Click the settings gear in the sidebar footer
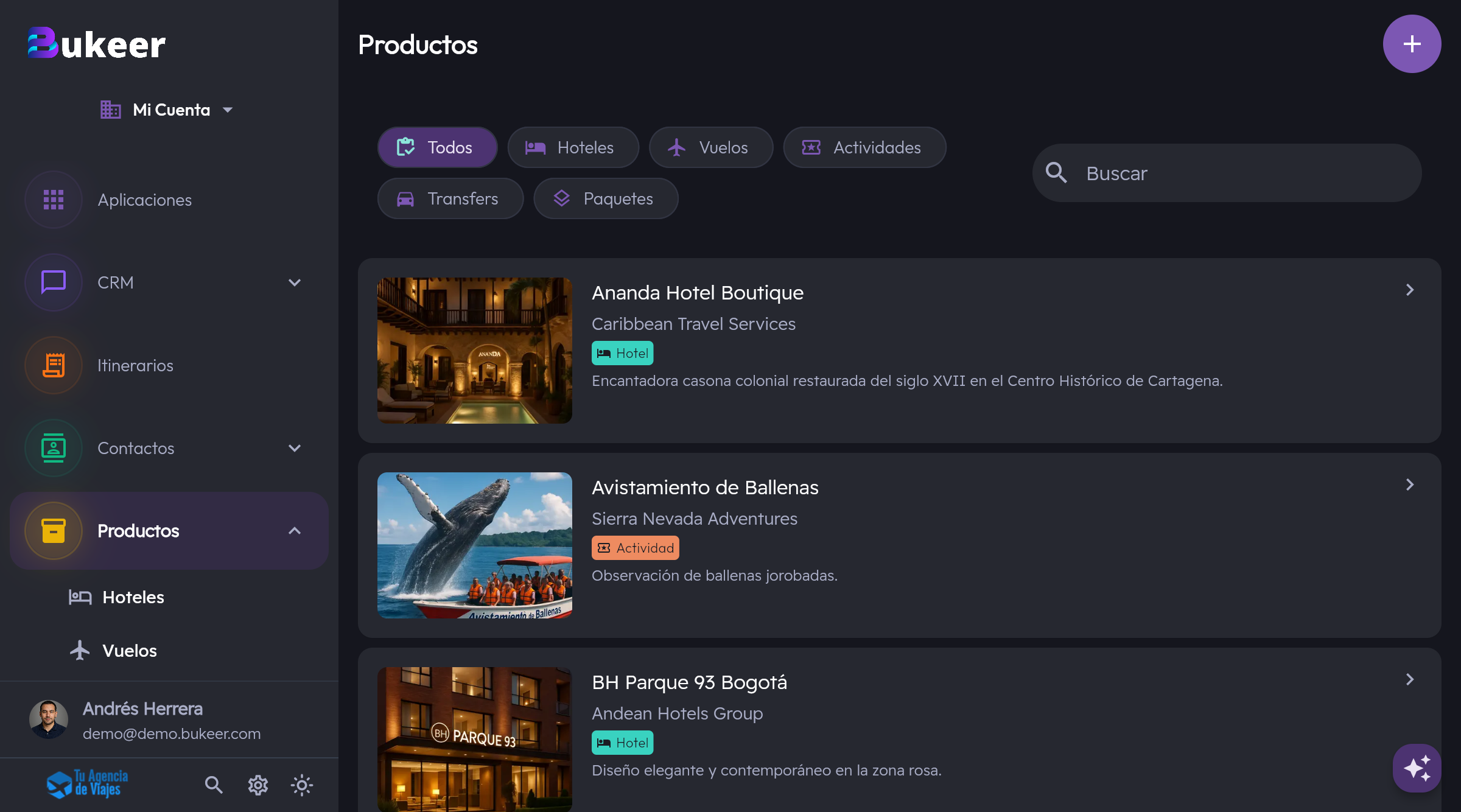Screen dimensions: 1461x812 pyautogui.click(x=258, y=785)
